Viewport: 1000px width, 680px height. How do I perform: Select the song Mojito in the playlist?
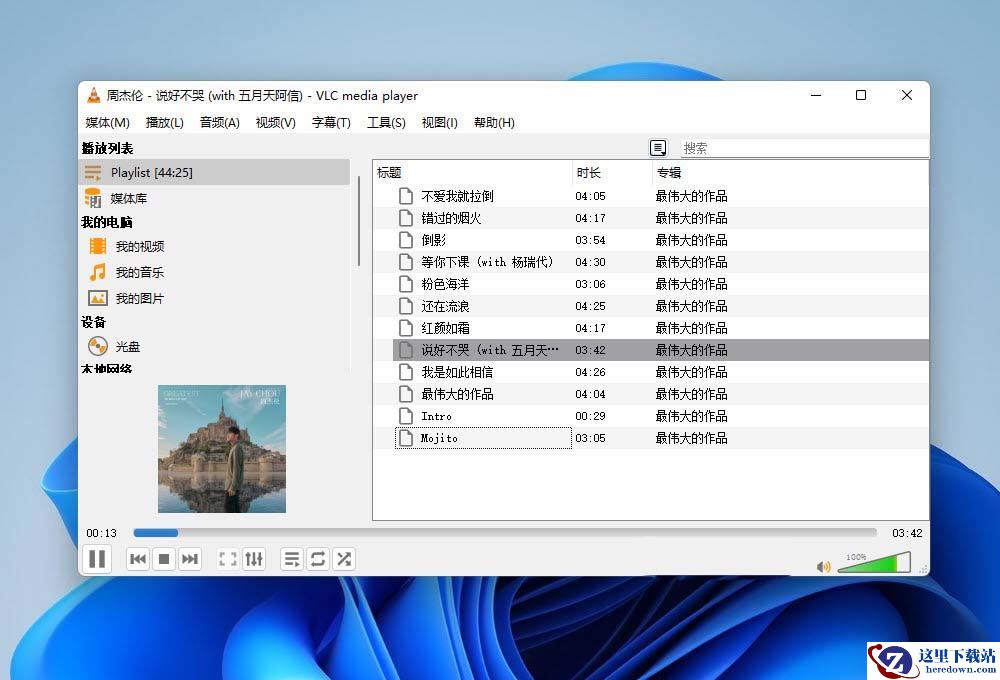(x=439, y=438)
